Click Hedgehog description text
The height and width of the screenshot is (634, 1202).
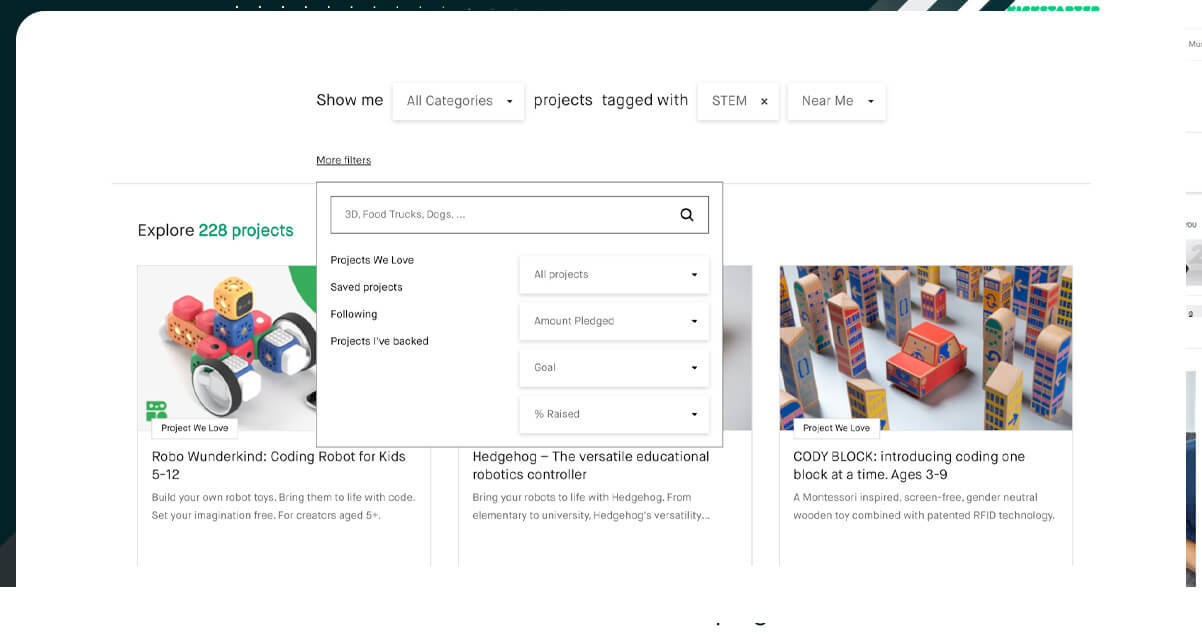[591, 506]
